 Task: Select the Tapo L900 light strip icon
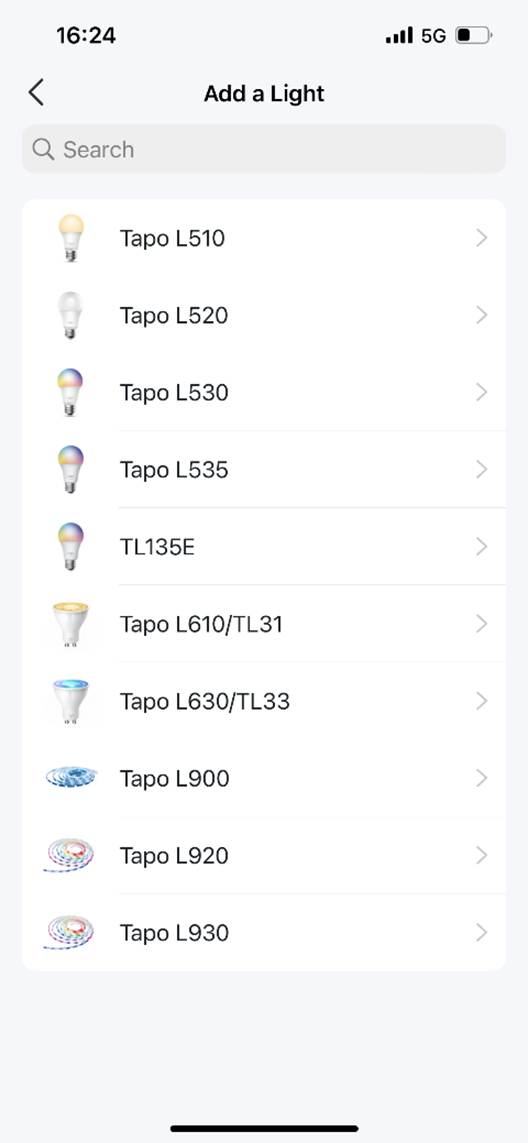coord(71,777)
